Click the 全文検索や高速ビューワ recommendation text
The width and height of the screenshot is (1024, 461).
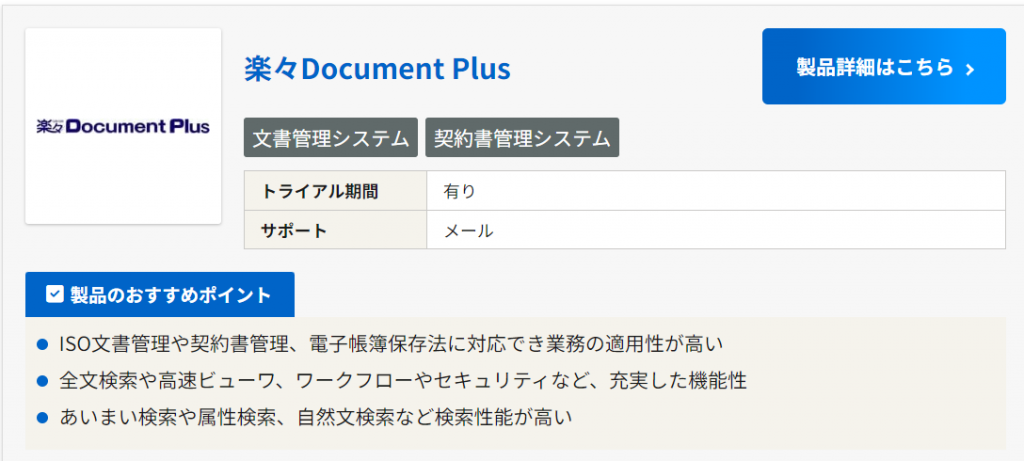[x=402, y=380]
